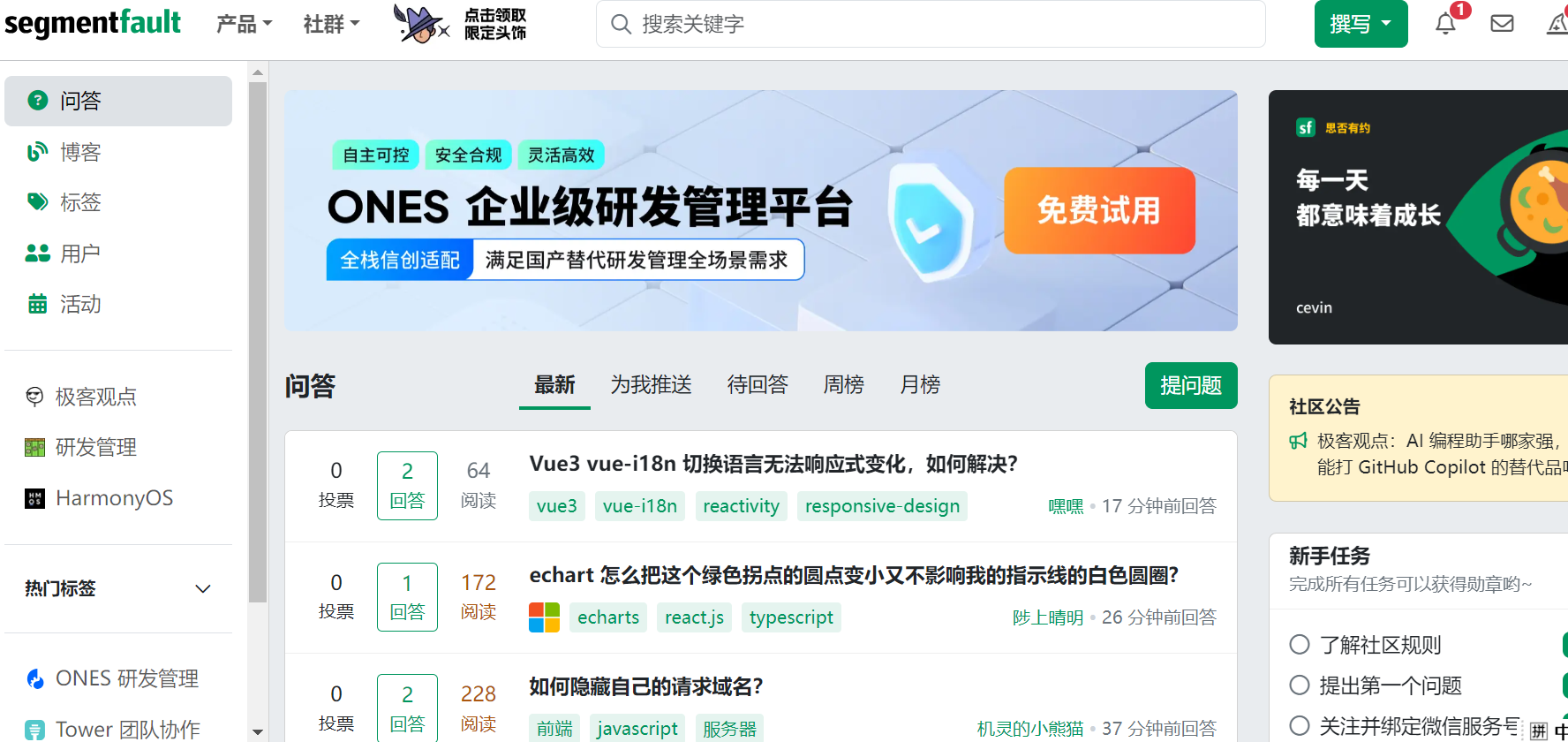Expand the 社群 dropdown menu

(331, 24)
